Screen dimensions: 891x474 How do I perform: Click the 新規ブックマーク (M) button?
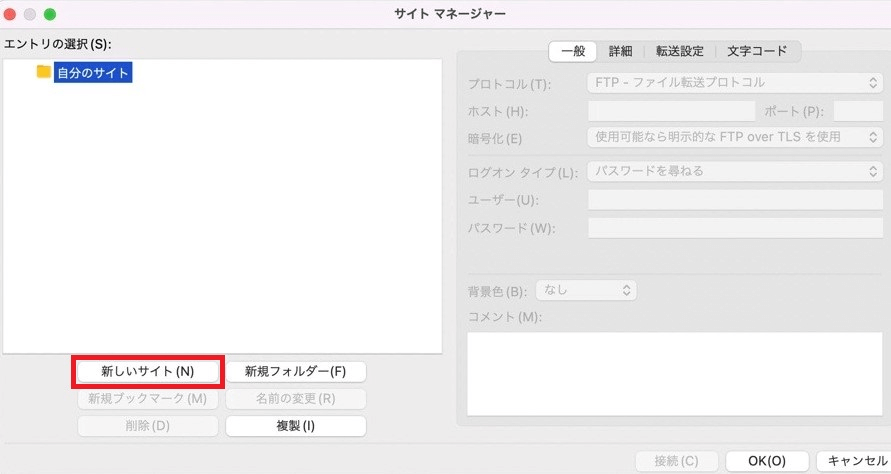tap(148, 398)
